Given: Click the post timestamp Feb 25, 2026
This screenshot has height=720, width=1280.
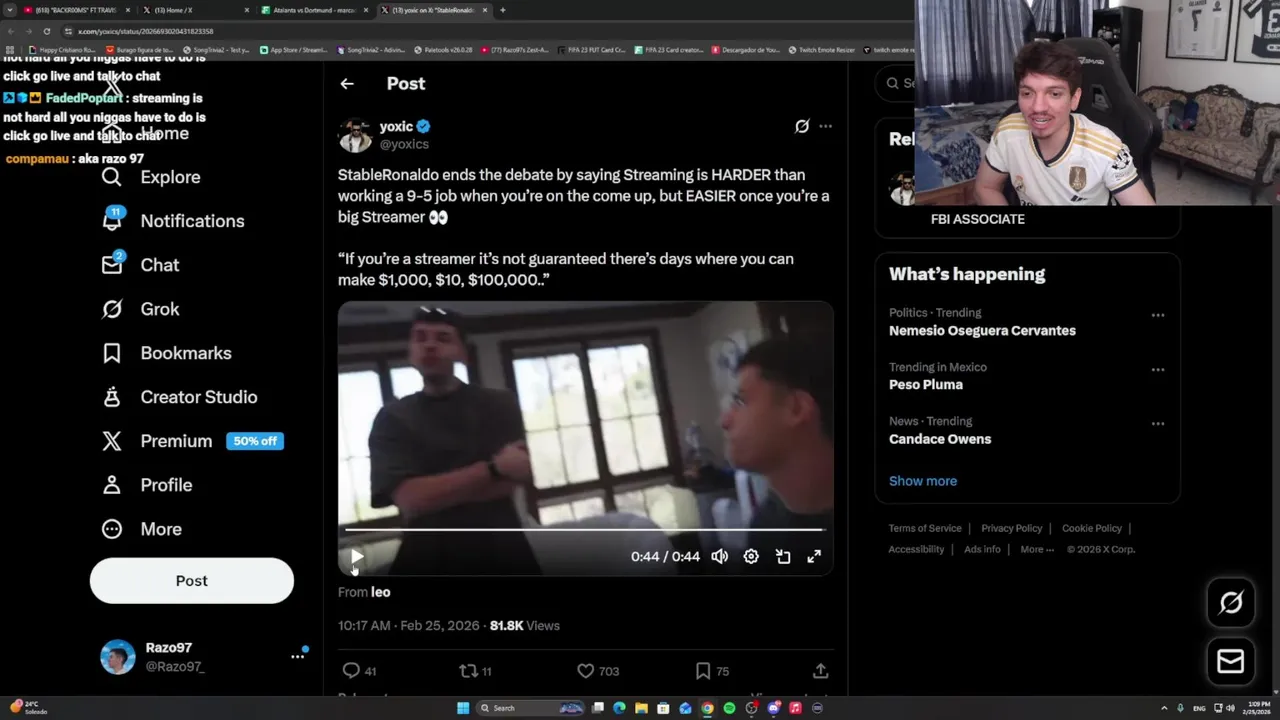Looking at the screenshot, I should (x=409, y=626).
